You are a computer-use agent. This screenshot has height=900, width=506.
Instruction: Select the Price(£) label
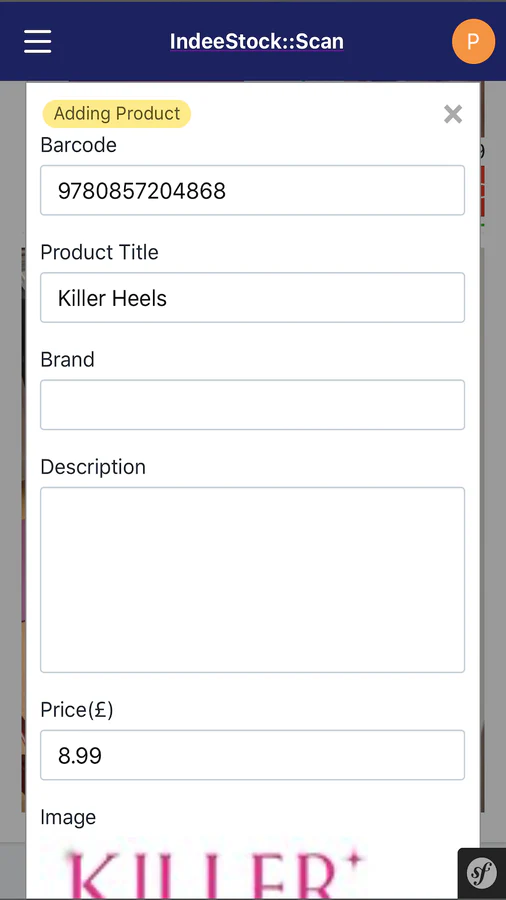click(x=77, y=711)
